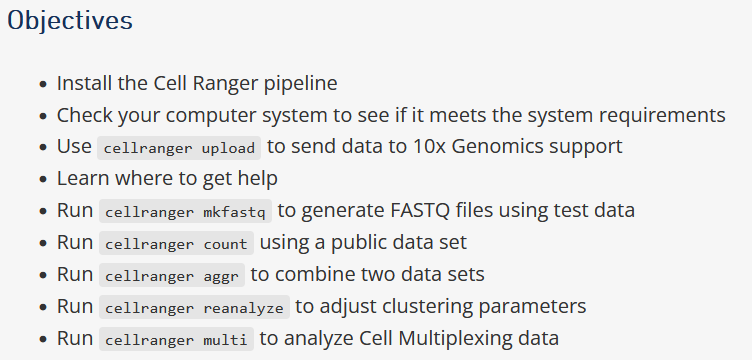Click the 'Learn where to get help' item
The height and width of the screenshot is (360, 752).
(167, 178)
